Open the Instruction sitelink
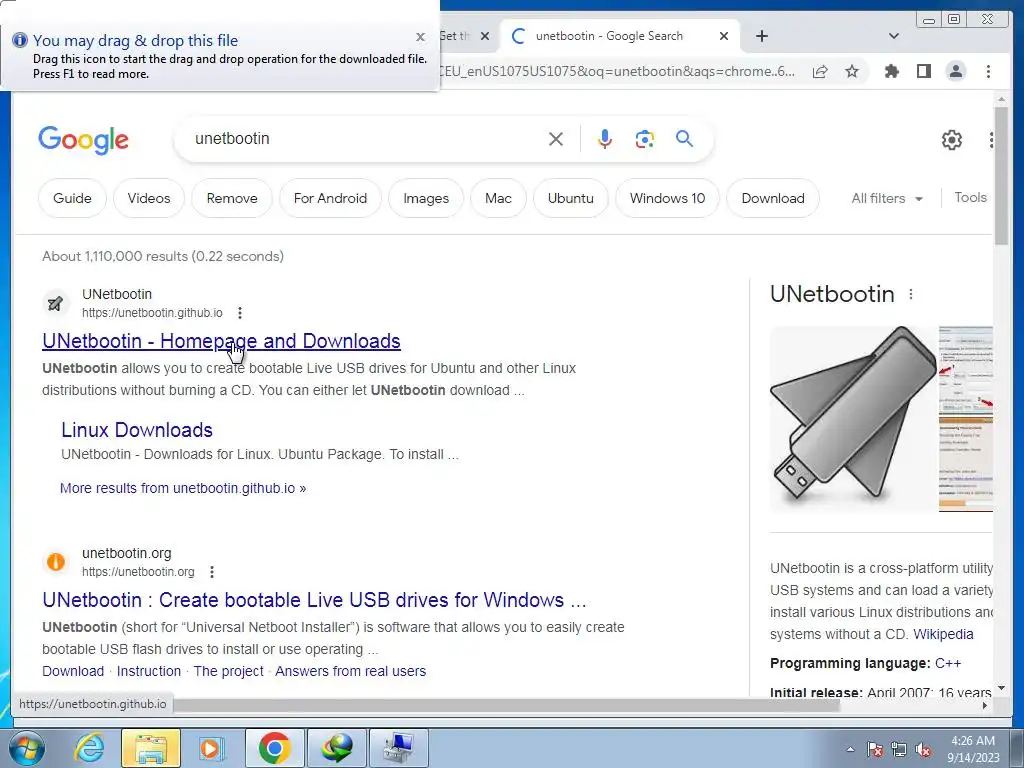Viewport: 1024px width, 768px height. point(149,671)
